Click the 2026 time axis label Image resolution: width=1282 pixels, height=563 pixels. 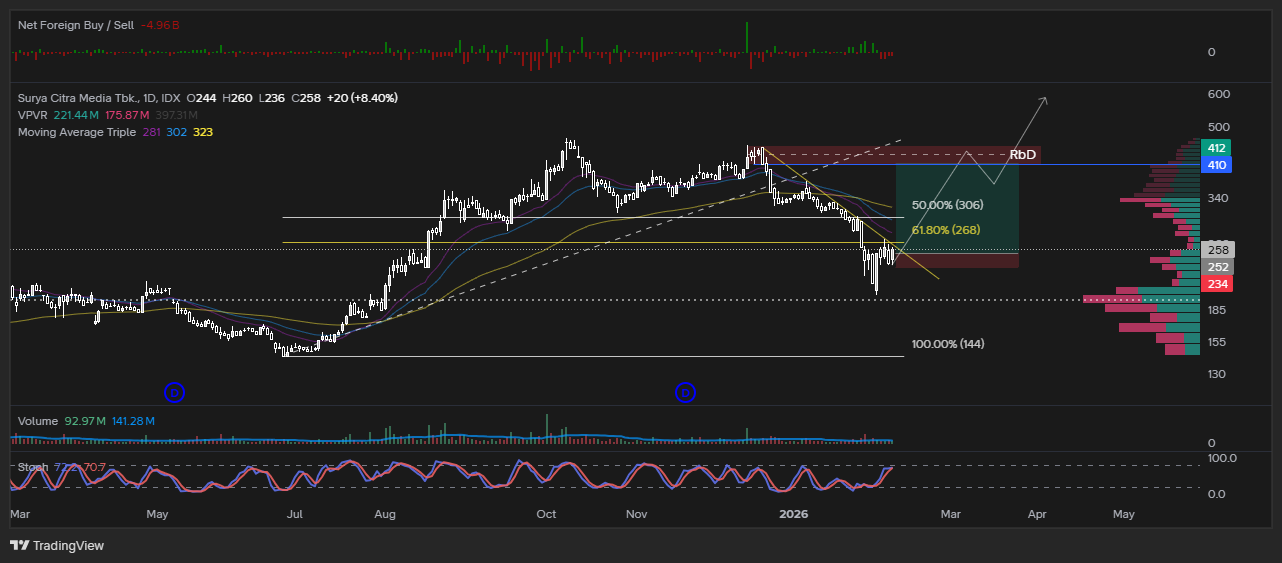coord(793,515)
